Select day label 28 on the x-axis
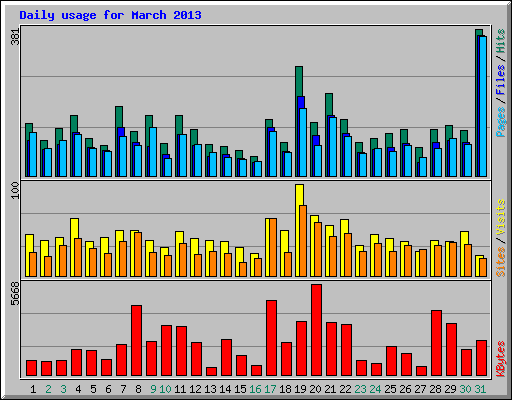Image resolution: width=512 pixels, height=400 pixels. click(x=435, y=389)
